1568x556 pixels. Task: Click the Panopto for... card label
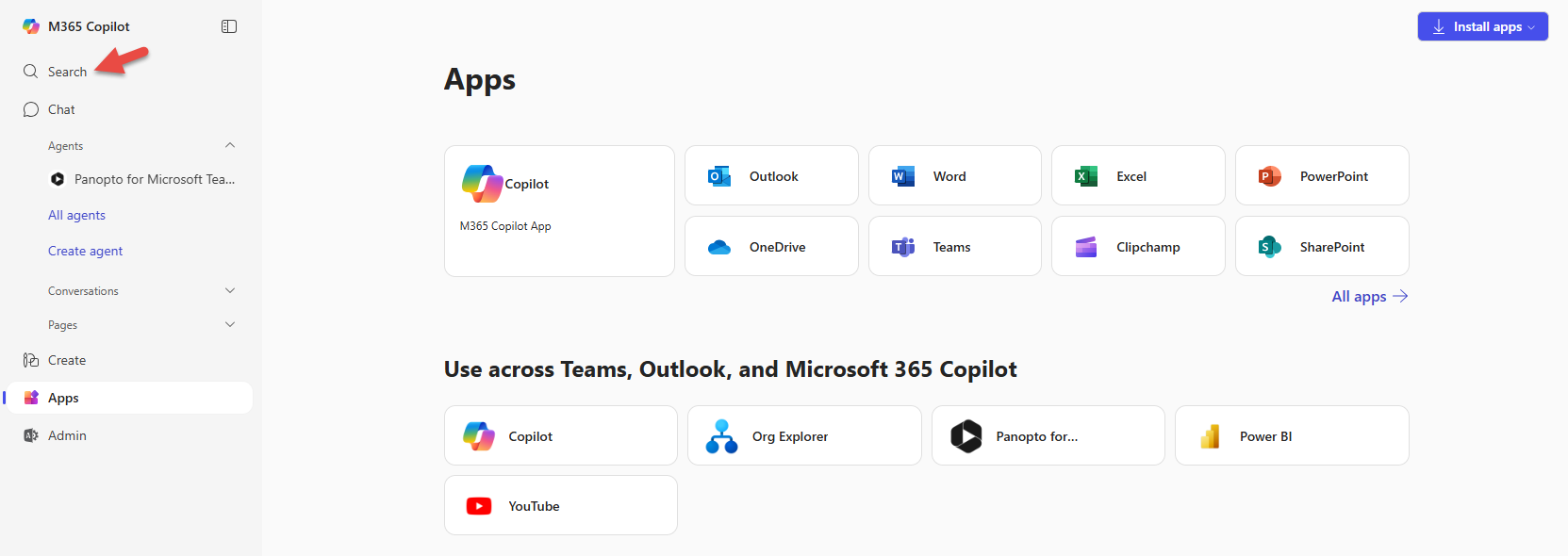1036,436
